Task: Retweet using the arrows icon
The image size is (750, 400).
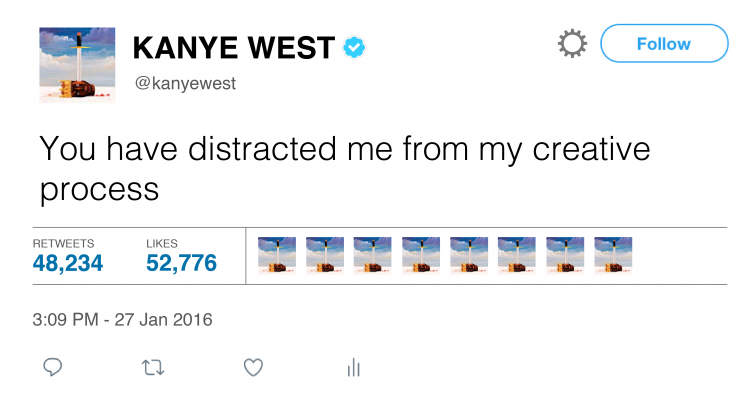Action: [154, 368]
